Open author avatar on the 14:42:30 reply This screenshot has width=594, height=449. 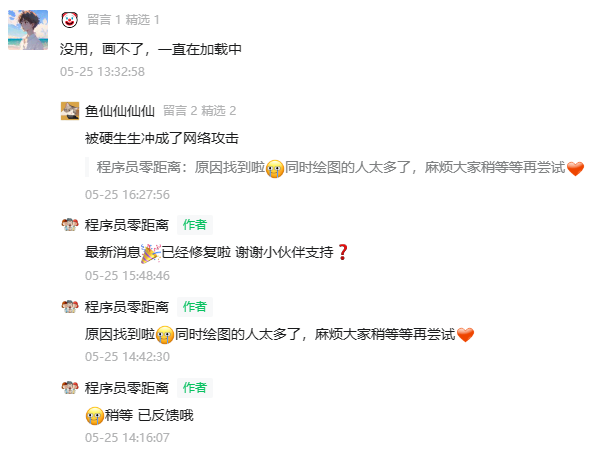tap(70, 307)
